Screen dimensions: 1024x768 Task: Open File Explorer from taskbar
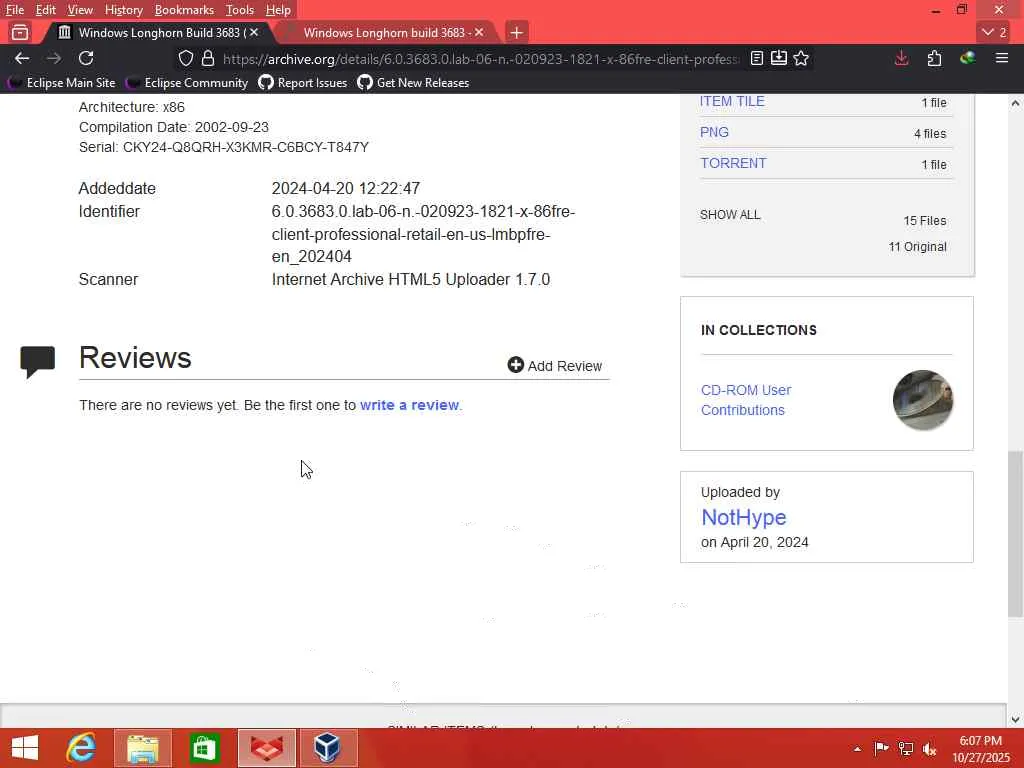(x=142, y=748)
